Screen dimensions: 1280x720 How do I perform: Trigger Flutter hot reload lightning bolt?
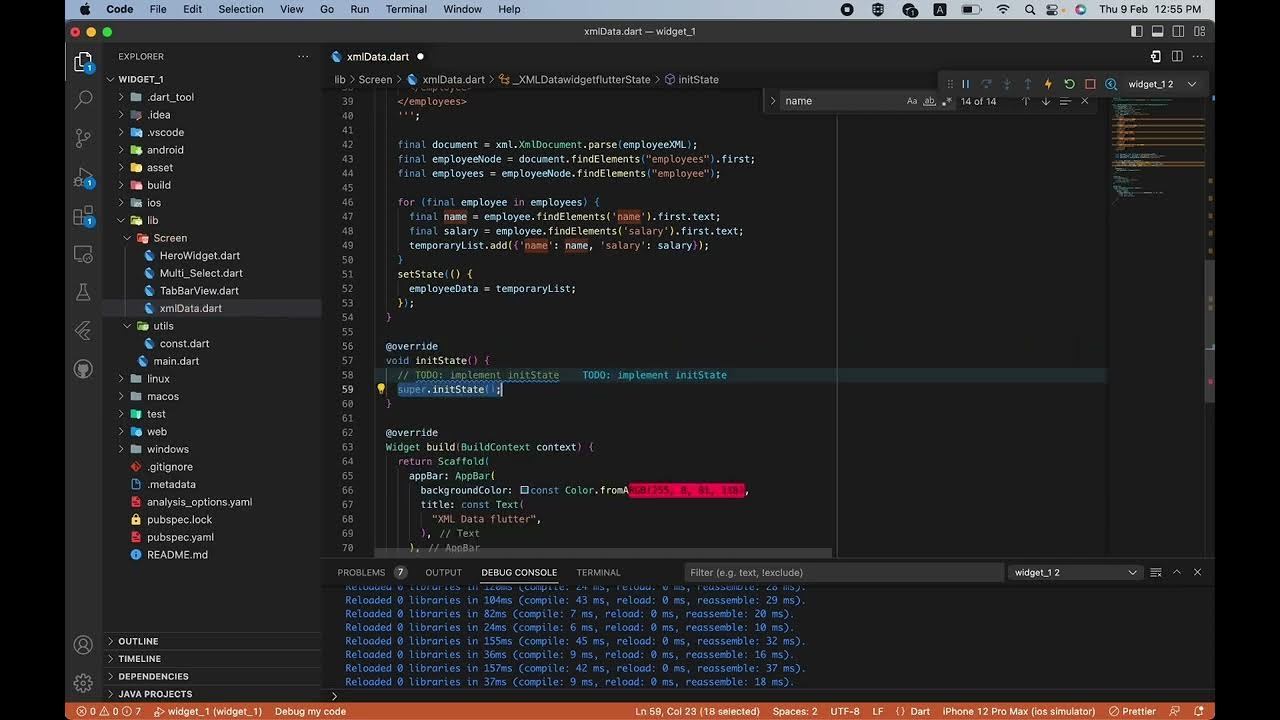point(1048,84)
